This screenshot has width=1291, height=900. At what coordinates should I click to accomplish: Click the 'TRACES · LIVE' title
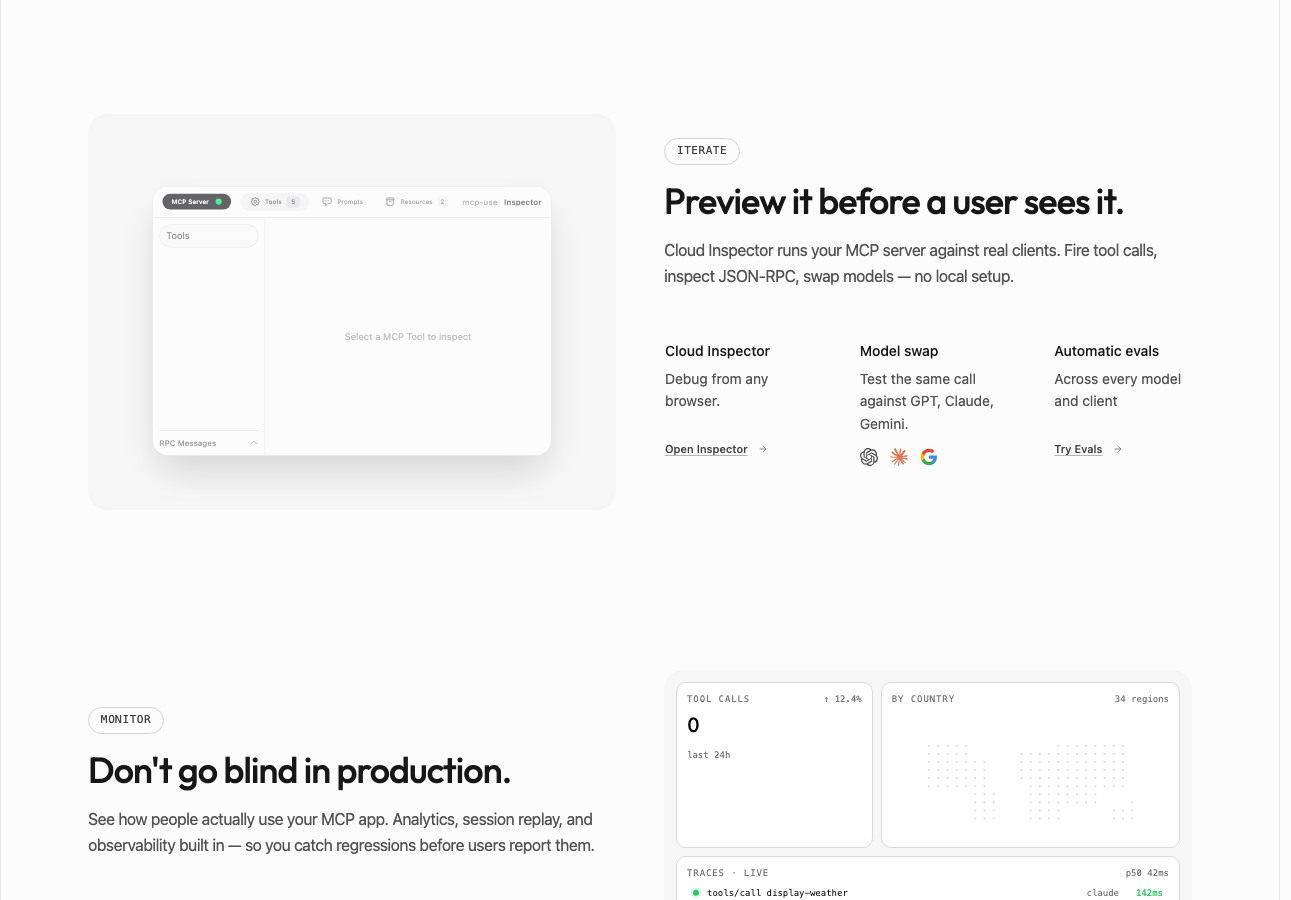coord(728,873)
